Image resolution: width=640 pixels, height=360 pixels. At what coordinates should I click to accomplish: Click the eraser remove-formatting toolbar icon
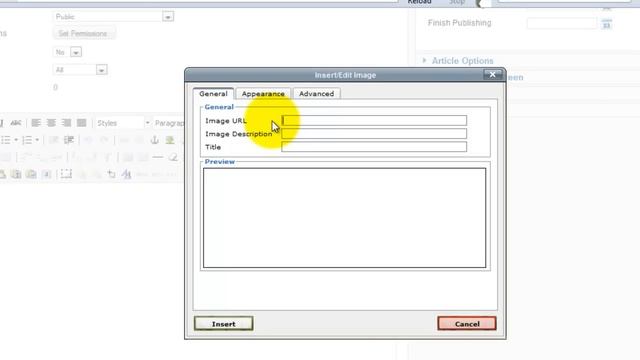click(173, 157)
